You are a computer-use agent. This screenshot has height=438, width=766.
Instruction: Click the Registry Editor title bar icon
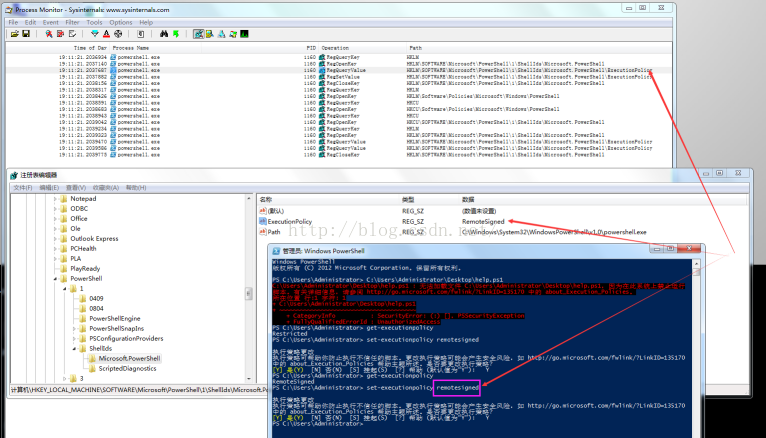pos(14,175)
